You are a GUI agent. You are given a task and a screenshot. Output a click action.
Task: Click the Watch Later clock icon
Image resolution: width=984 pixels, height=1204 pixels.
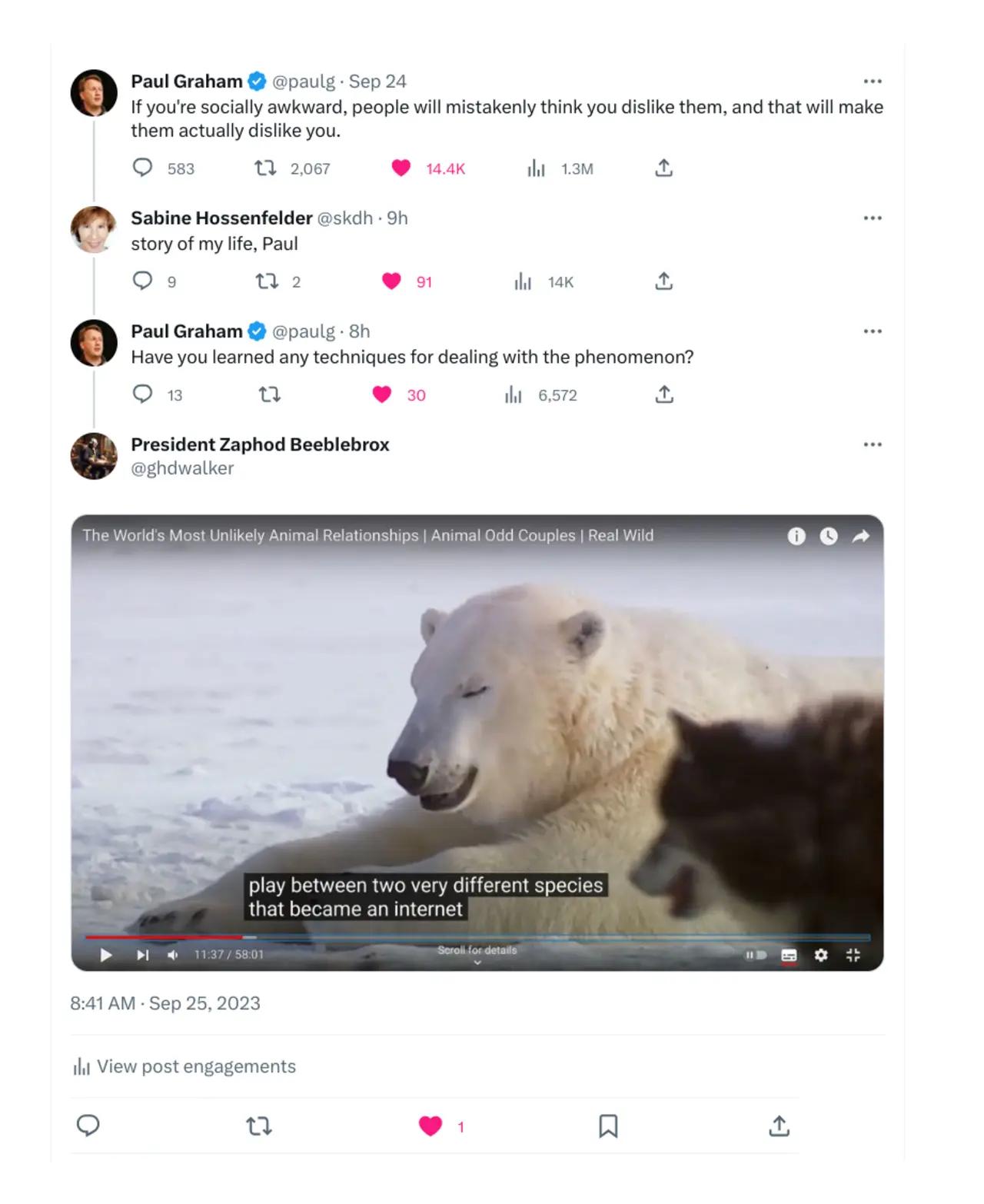[829, 536]
